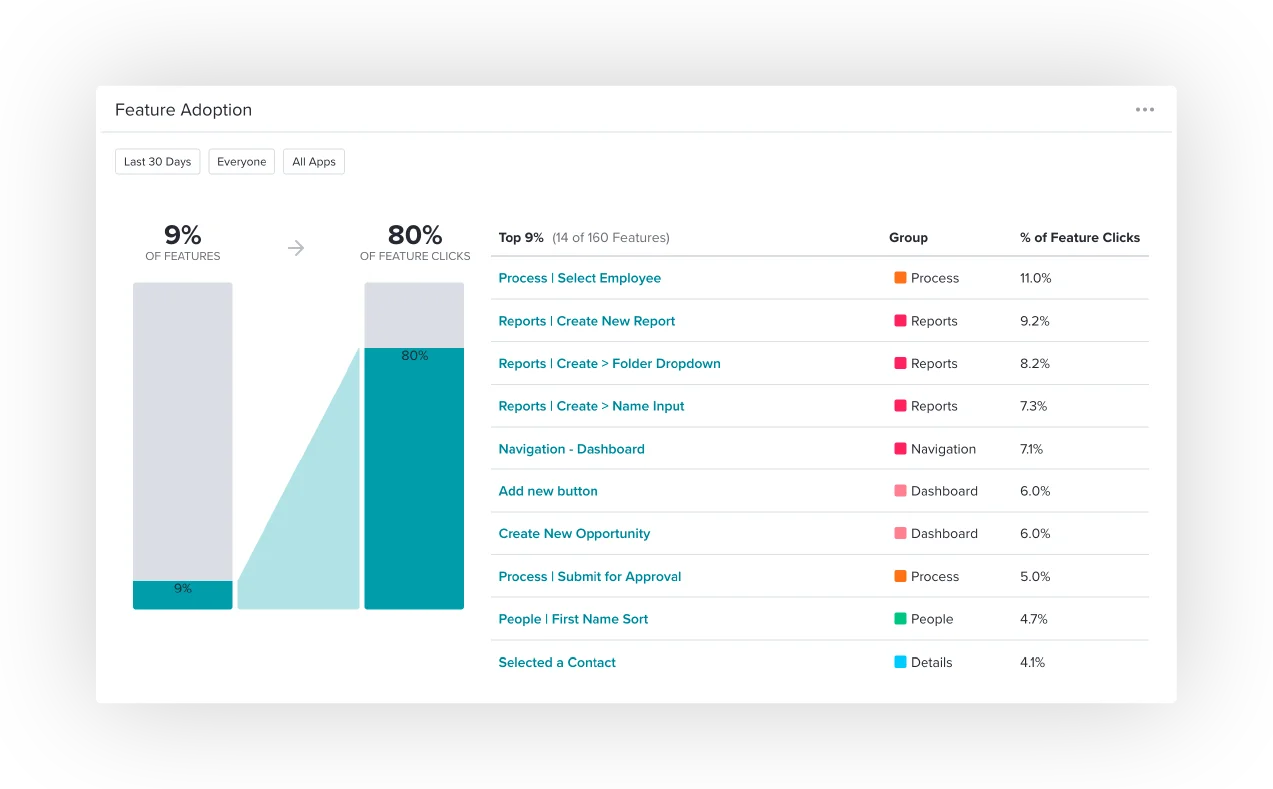This screenshot has width=1273, height=789.
Task: Click the blue Details group color square
Action: point(900,662)
